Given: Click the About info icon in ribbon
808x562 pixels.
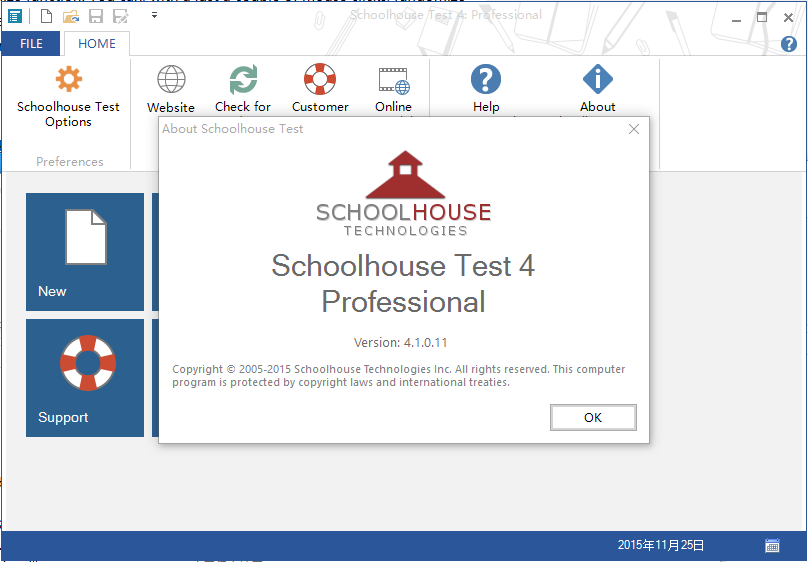Looking at the screenshot, I should coord(598,80).
